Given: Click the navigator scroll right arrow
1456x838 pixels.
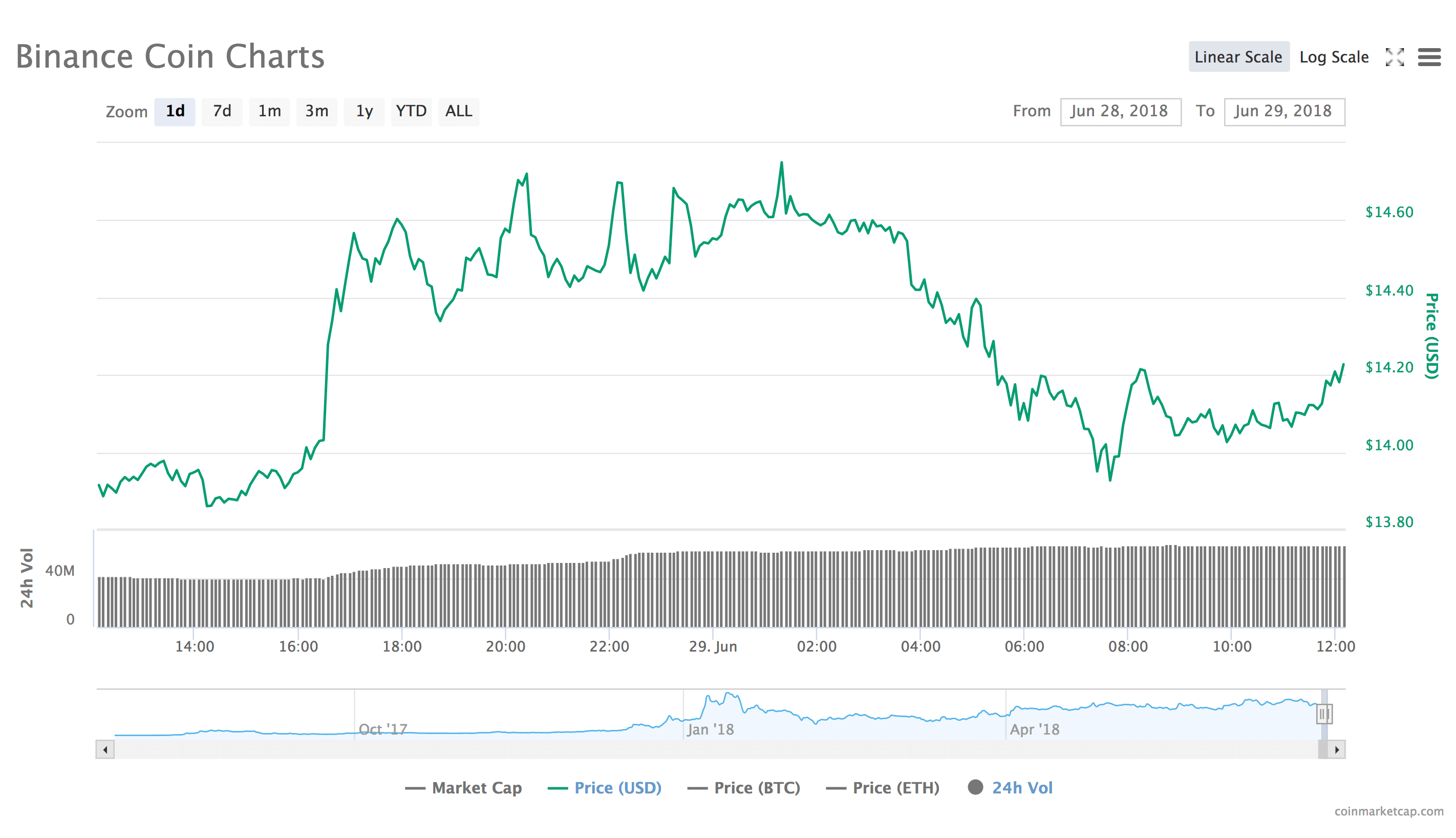Looking at the screenshot, I should tap(1336, 749).
